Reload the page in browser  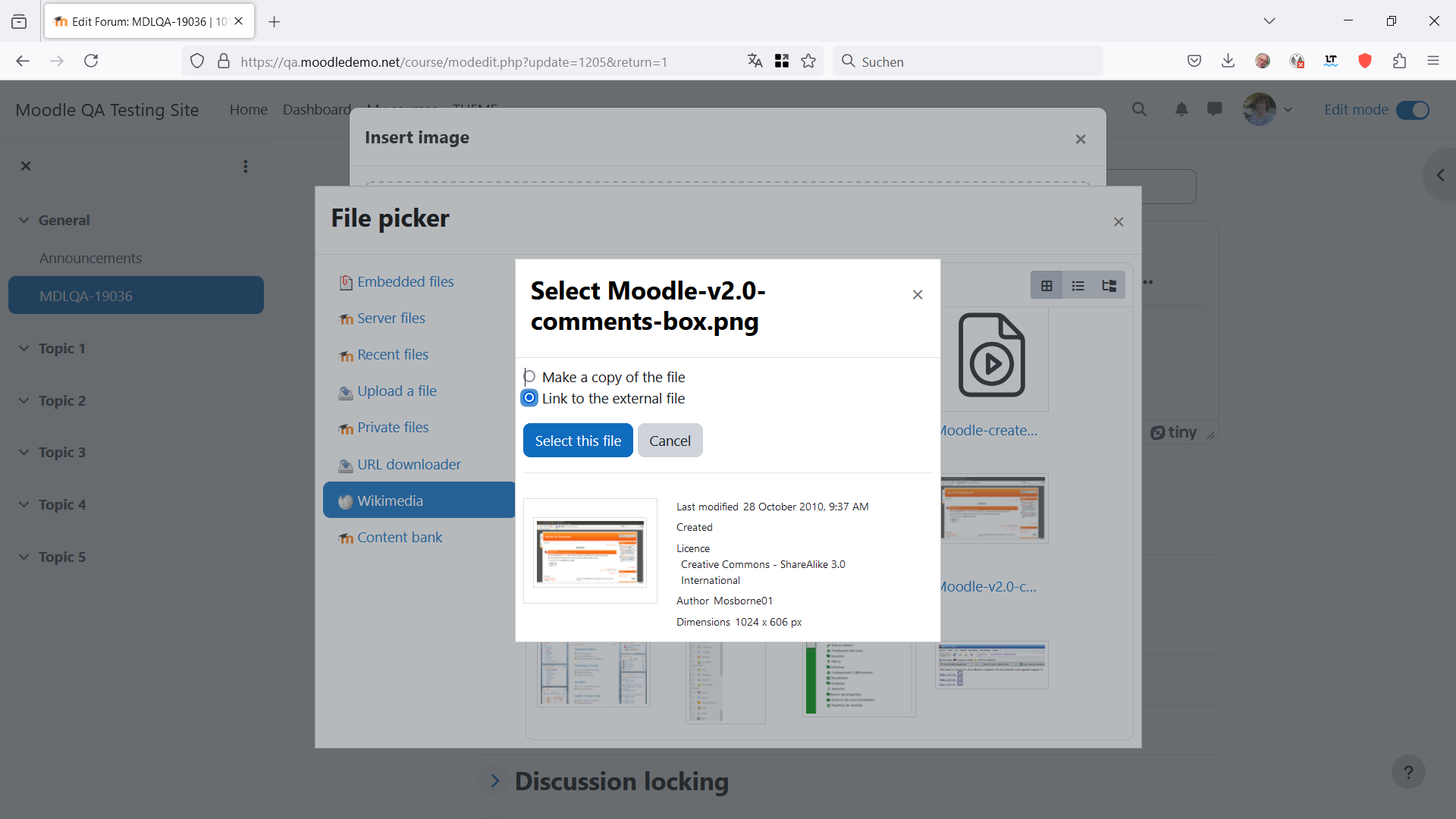click(x=91, y=61)
